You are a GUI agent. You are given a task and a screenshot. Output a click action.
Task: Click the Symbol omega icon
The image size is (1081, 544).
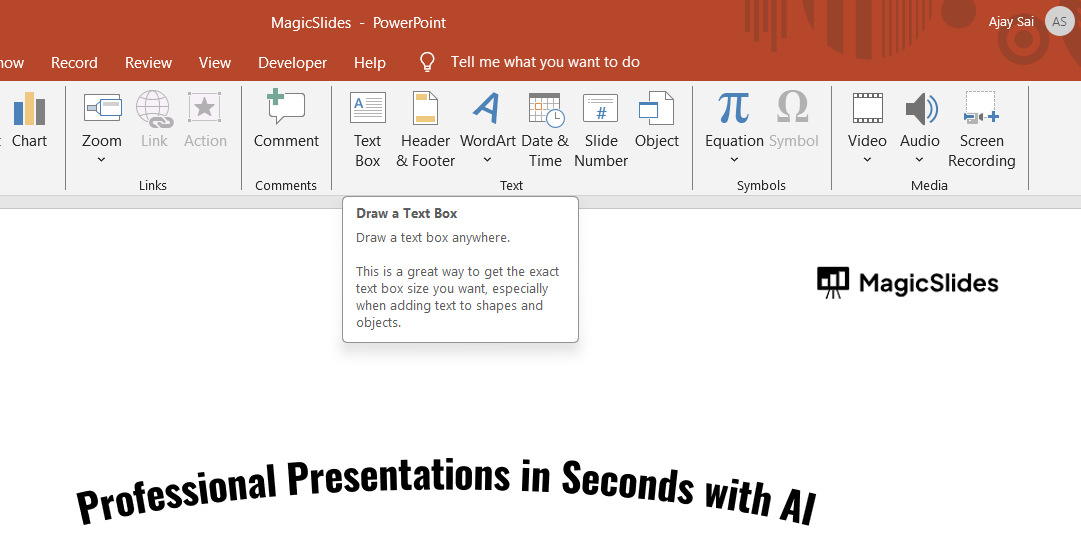tap(793, 108)
